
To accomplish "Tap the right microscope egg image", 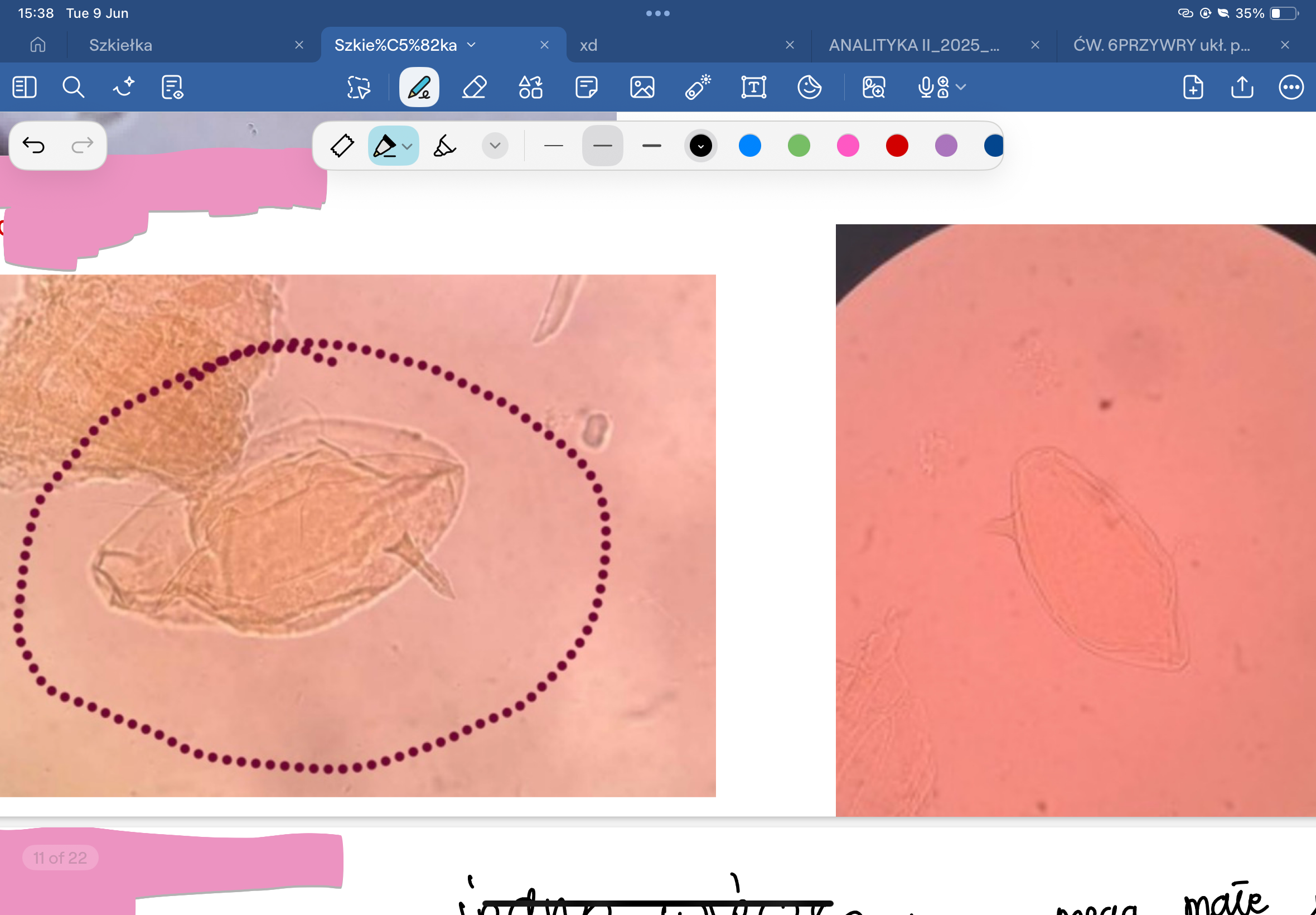I will click(x=1075, y=520).
